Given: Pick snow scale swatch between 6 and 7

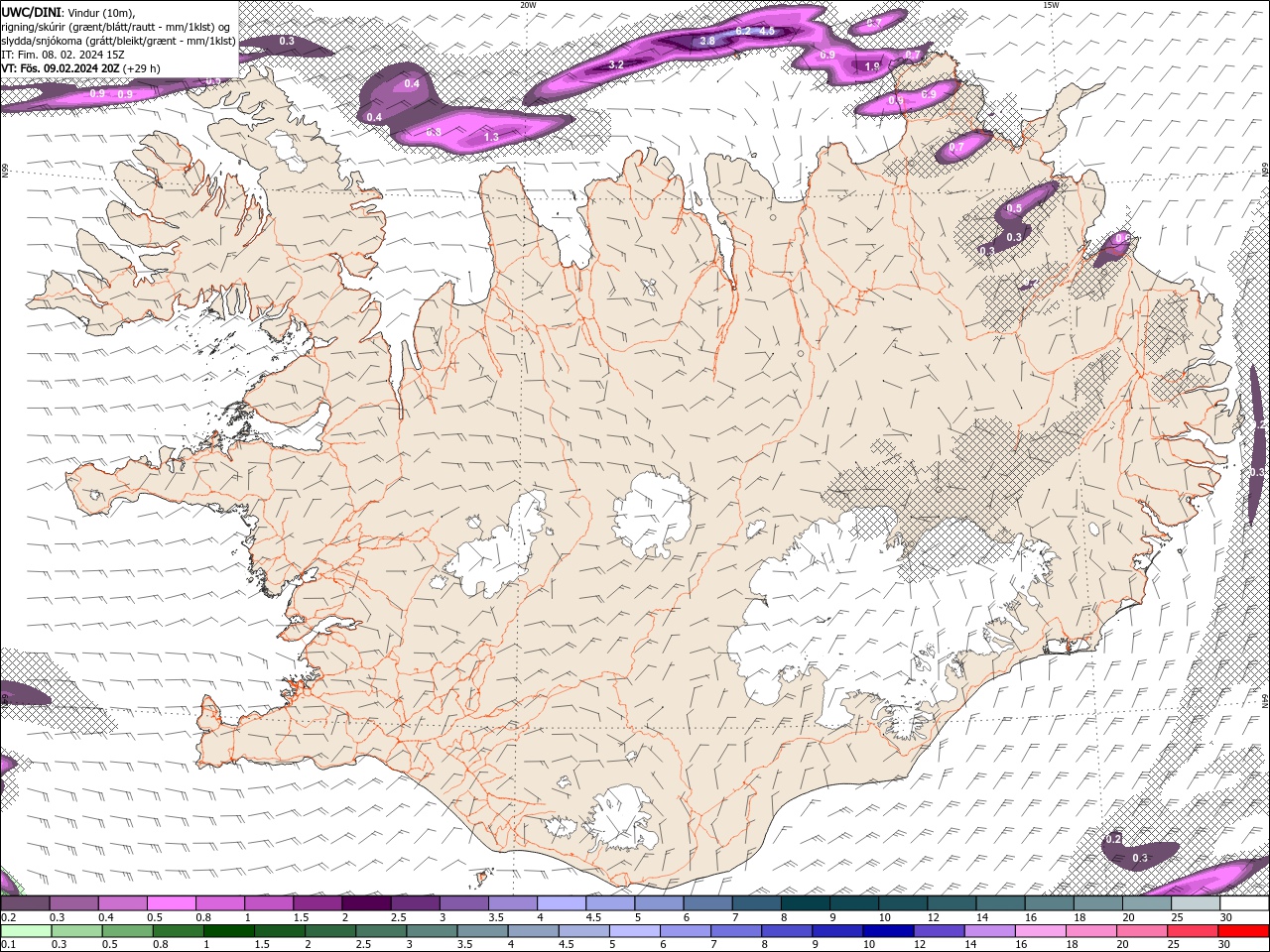Looking at the screenshot, I should tap(707, 903).
